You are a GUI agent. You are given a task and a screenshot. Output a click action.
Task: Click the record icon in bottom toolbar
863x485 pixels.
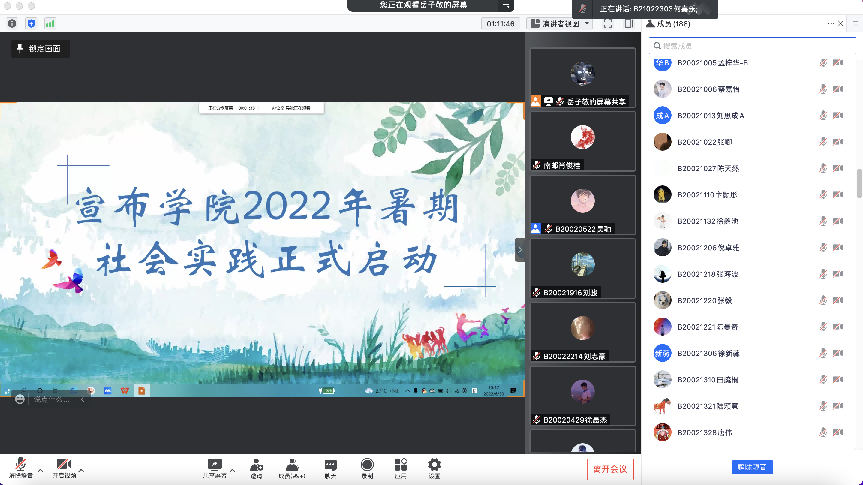click(x=367, y=466)
